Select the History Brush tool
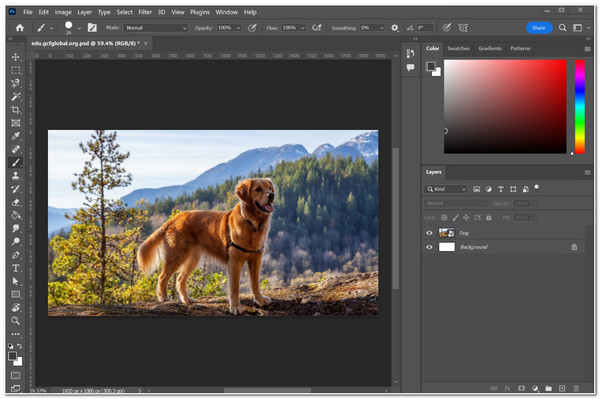 click(16, 189)
